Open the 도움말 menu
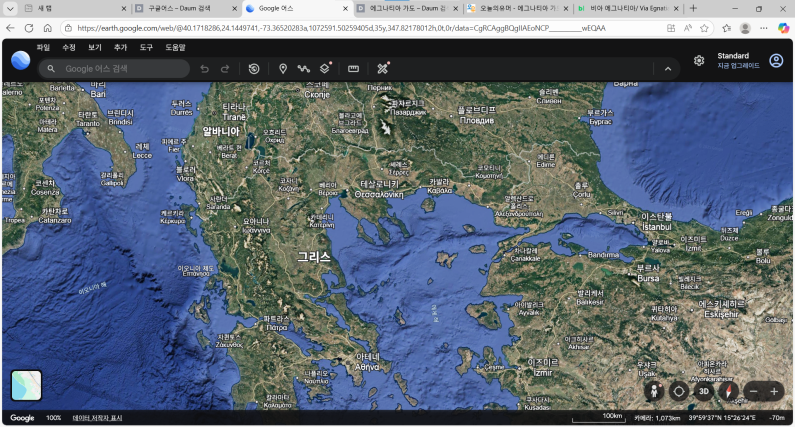795x427 pixels. pyautogui.click(x=175, y=47)
